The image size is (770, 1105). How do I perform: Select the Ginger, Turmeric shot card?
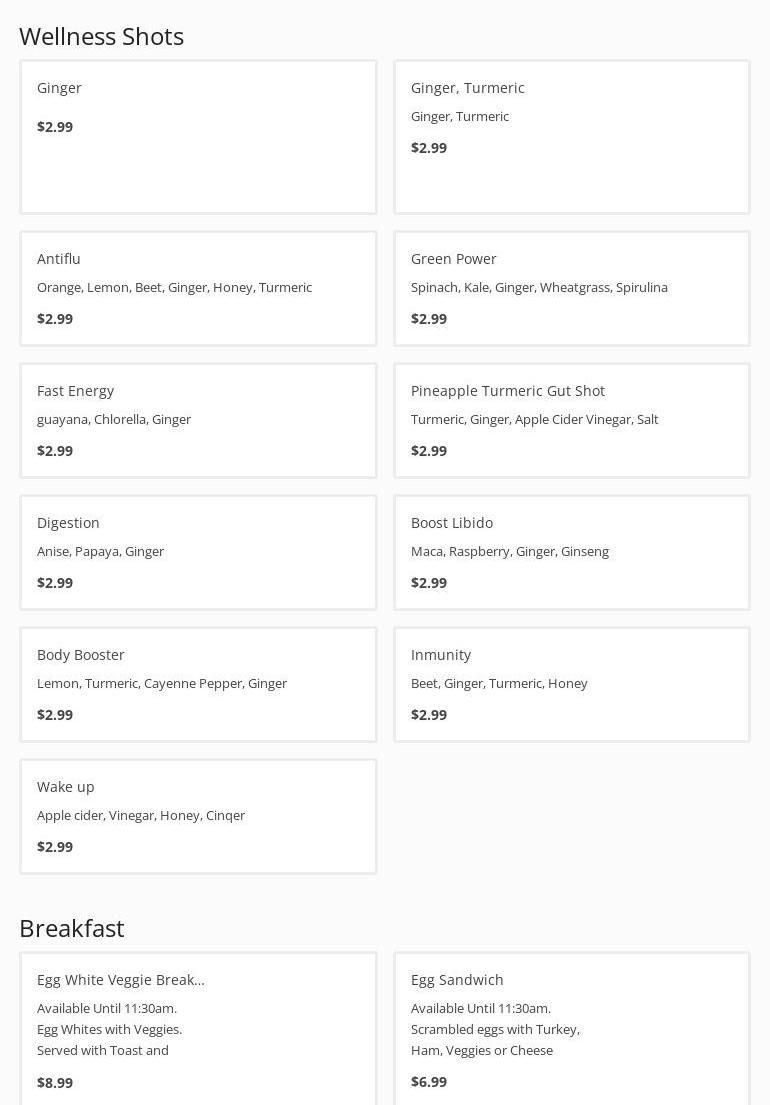(x=571, y=137)
